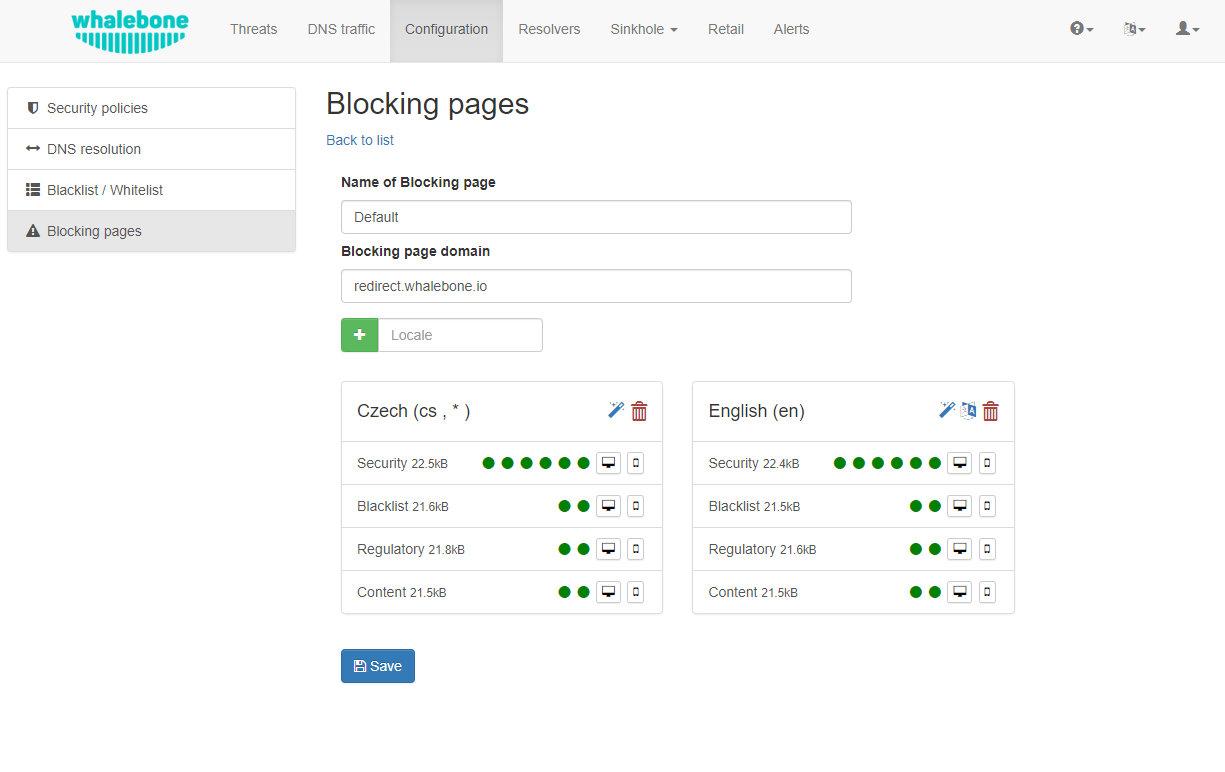1225x772 pixels.
Task: View the Alerts tab
Action: point(791,29)
